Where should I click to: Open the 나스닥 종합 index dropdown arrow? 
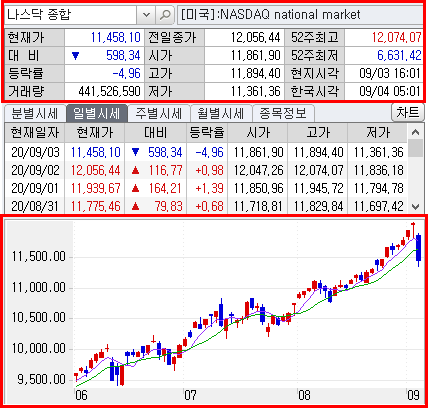(146, 15)
